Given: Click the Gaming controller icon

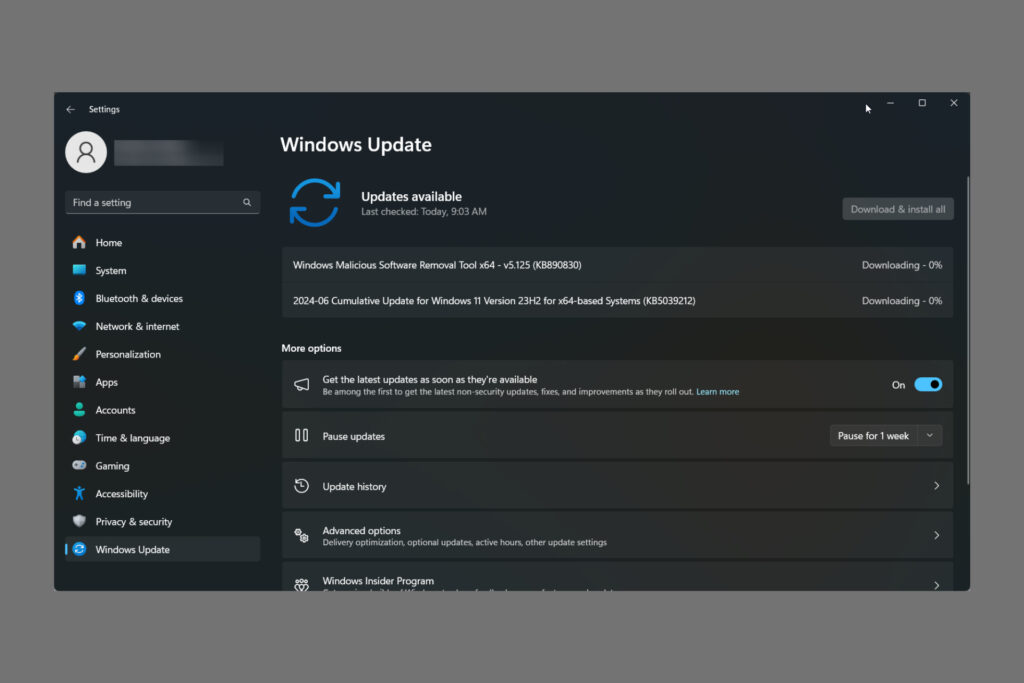Looking at the screenshot, I should pos(79,466).
